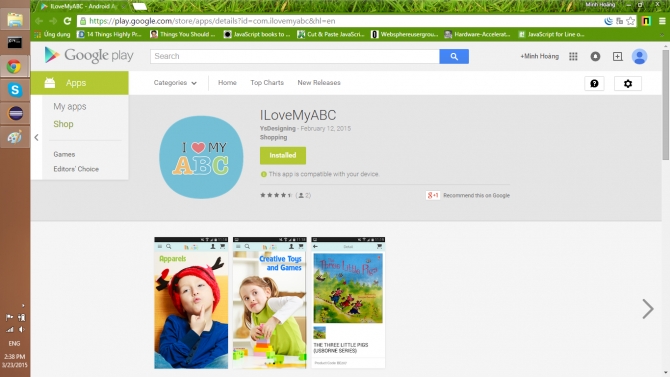Open the Skype taskbar icon

pyautogui.click(x=15, y=90)
